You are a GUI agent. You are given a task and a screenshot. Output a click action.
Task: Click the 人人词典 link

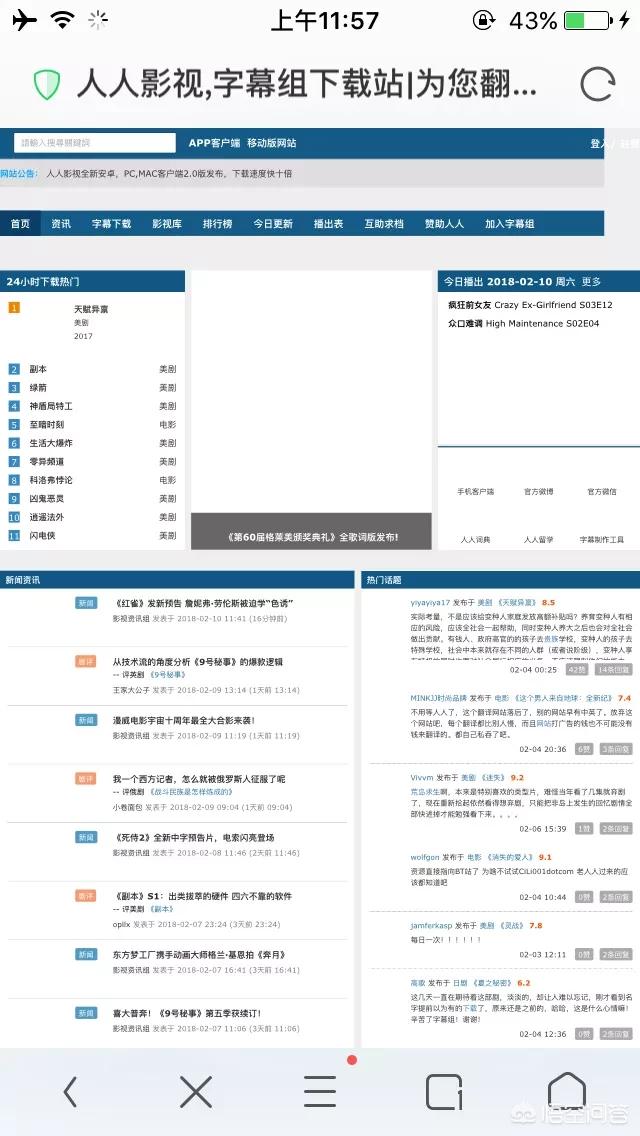click(475, 540)
